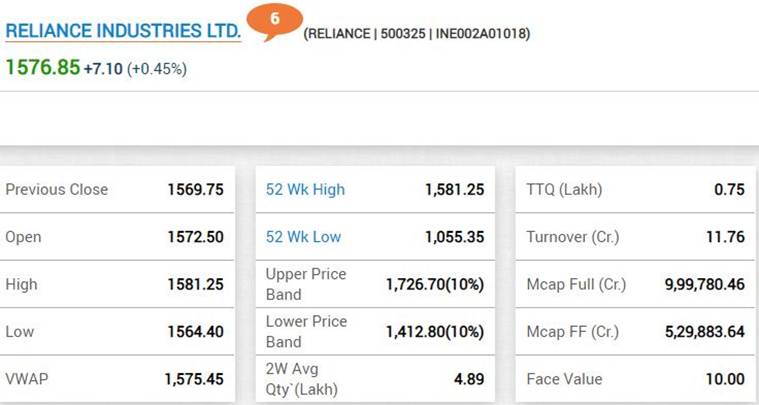Select the Face Value row value 10.00
Screen dimensions: 759x405
point(724,379)
